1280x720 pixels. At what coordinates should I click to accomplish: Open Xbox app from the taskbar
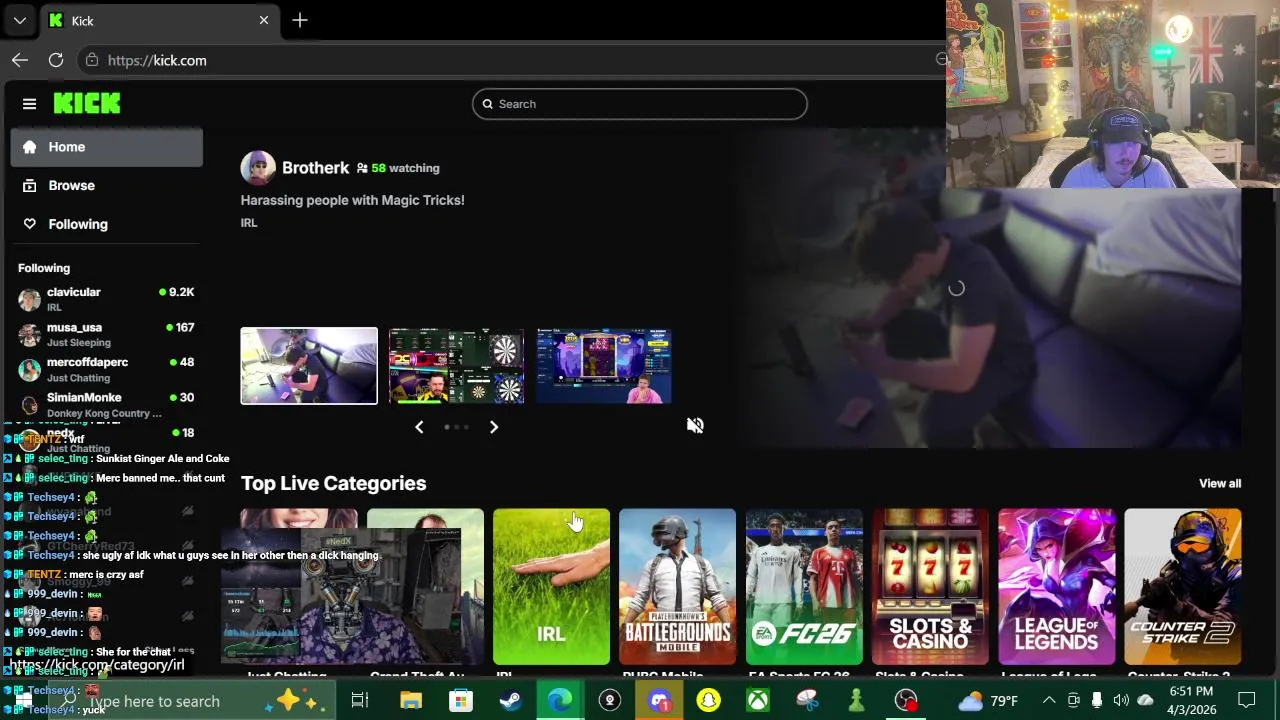click(x=758, y=701)
